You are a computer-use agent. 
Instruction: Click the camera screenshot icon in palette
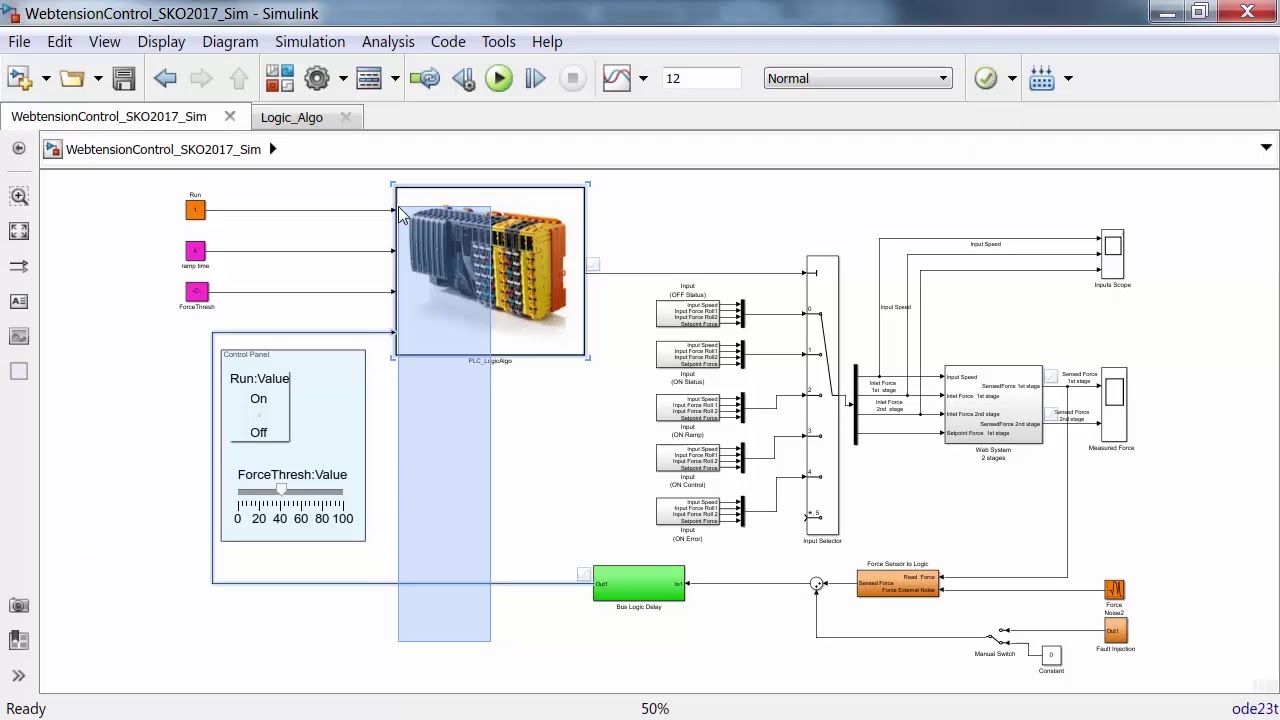tap(19, 605)
